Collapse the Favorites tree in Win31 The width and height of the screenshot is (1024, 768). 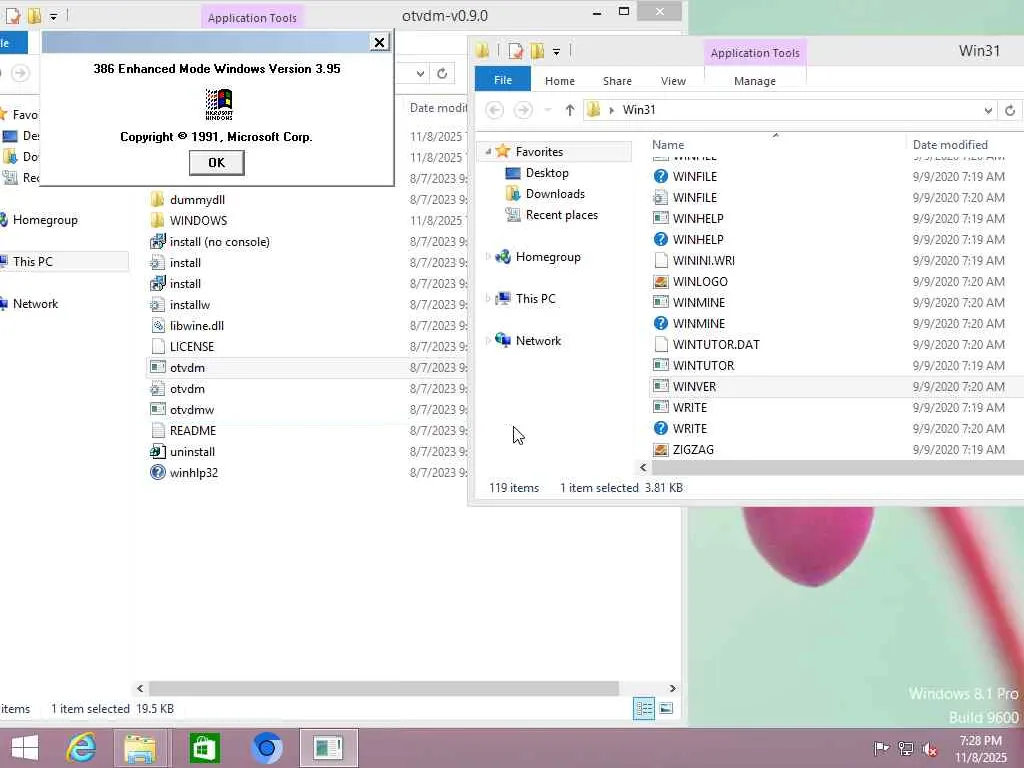click(x=488, y=152)
